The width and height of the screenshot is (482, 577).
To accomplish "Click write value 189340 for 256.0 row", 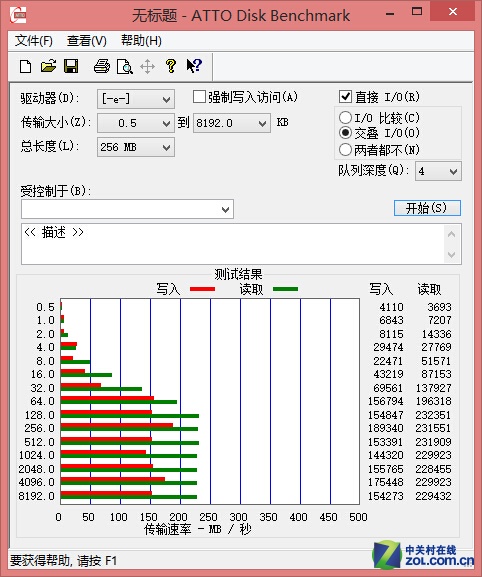I will (386, 428).
